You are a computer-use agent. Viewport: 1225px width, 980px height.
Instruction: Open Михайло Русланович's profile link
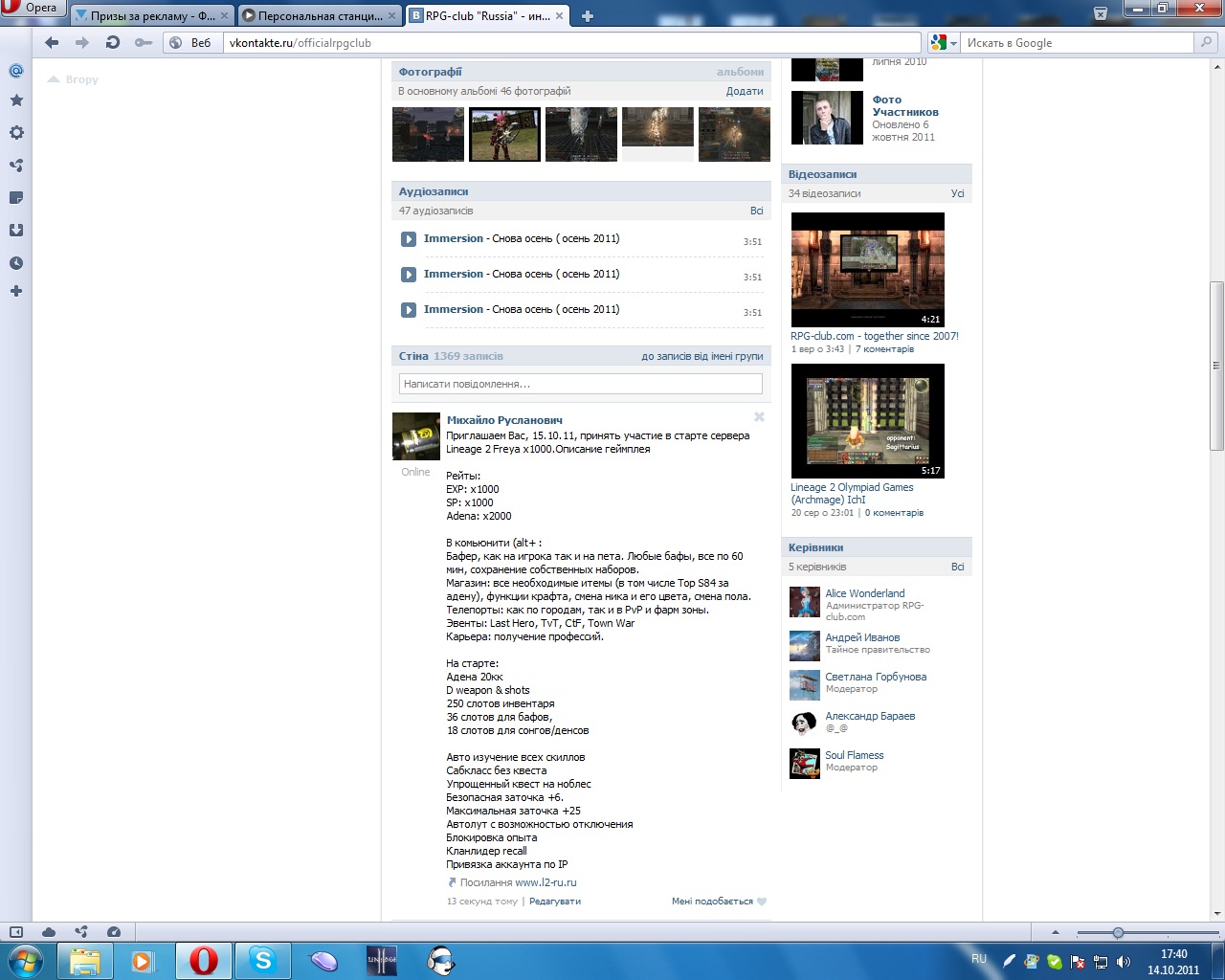tap(504, 420)
